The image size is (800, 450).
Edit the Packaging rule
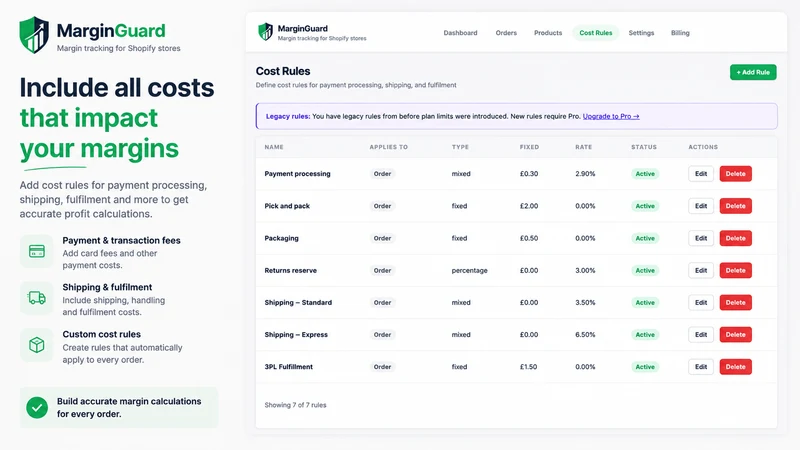coord(701,238)
